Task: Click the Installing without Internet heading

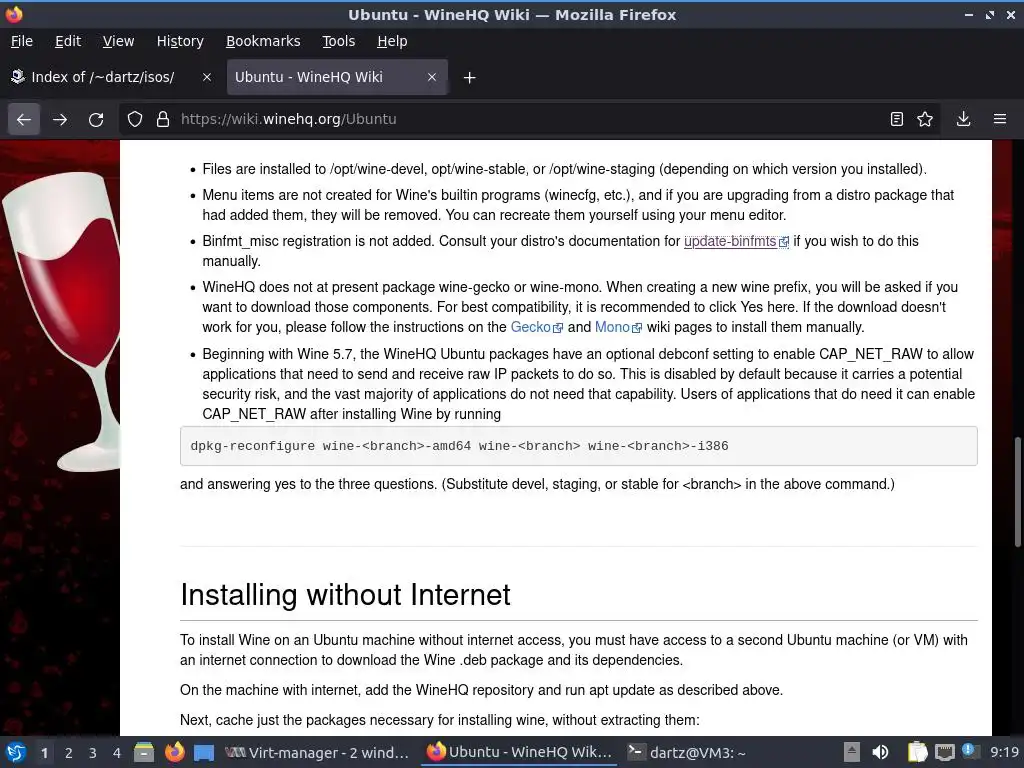Action: [345, 595]
